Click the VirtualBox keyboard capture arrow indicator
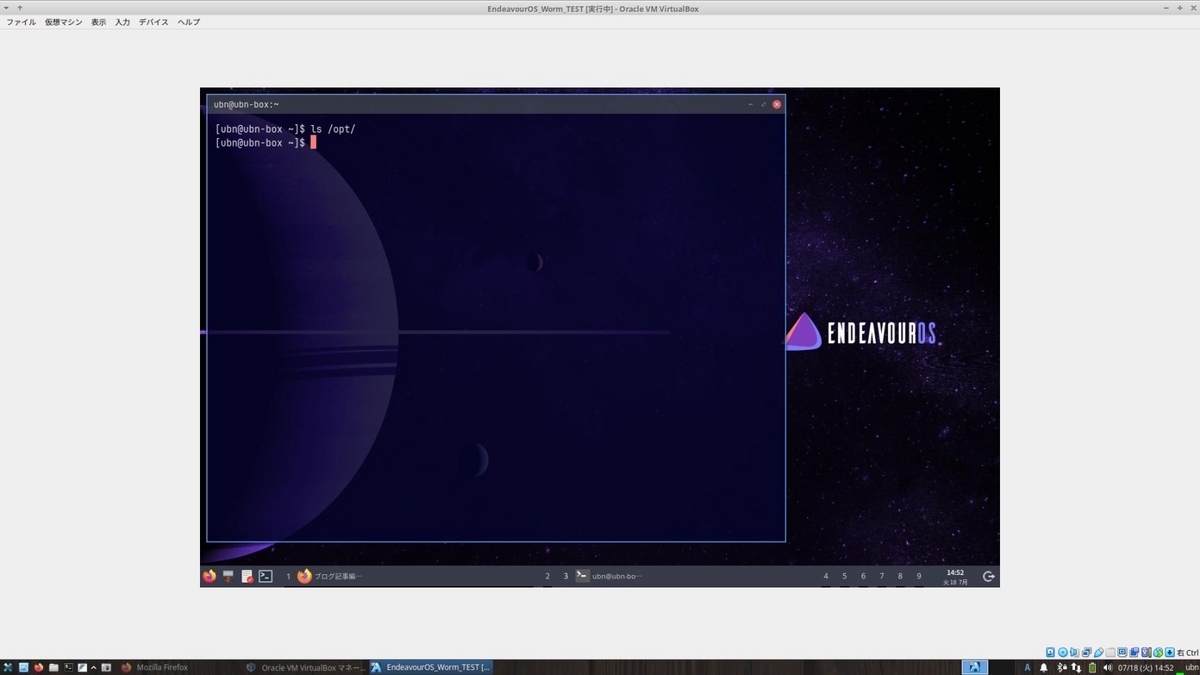Image resolution: width=1200 pixels, height=675 pixels. tap(1170, 652)
